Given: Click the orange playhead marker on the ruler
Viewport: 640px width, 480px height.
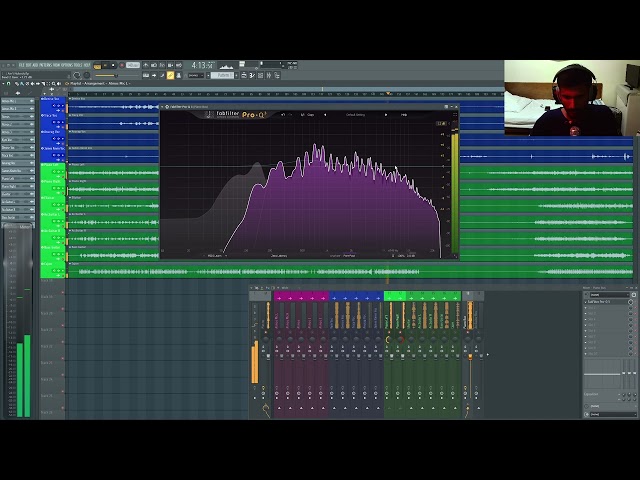Looking at the screenshot, I should click(x=388, y=93).
